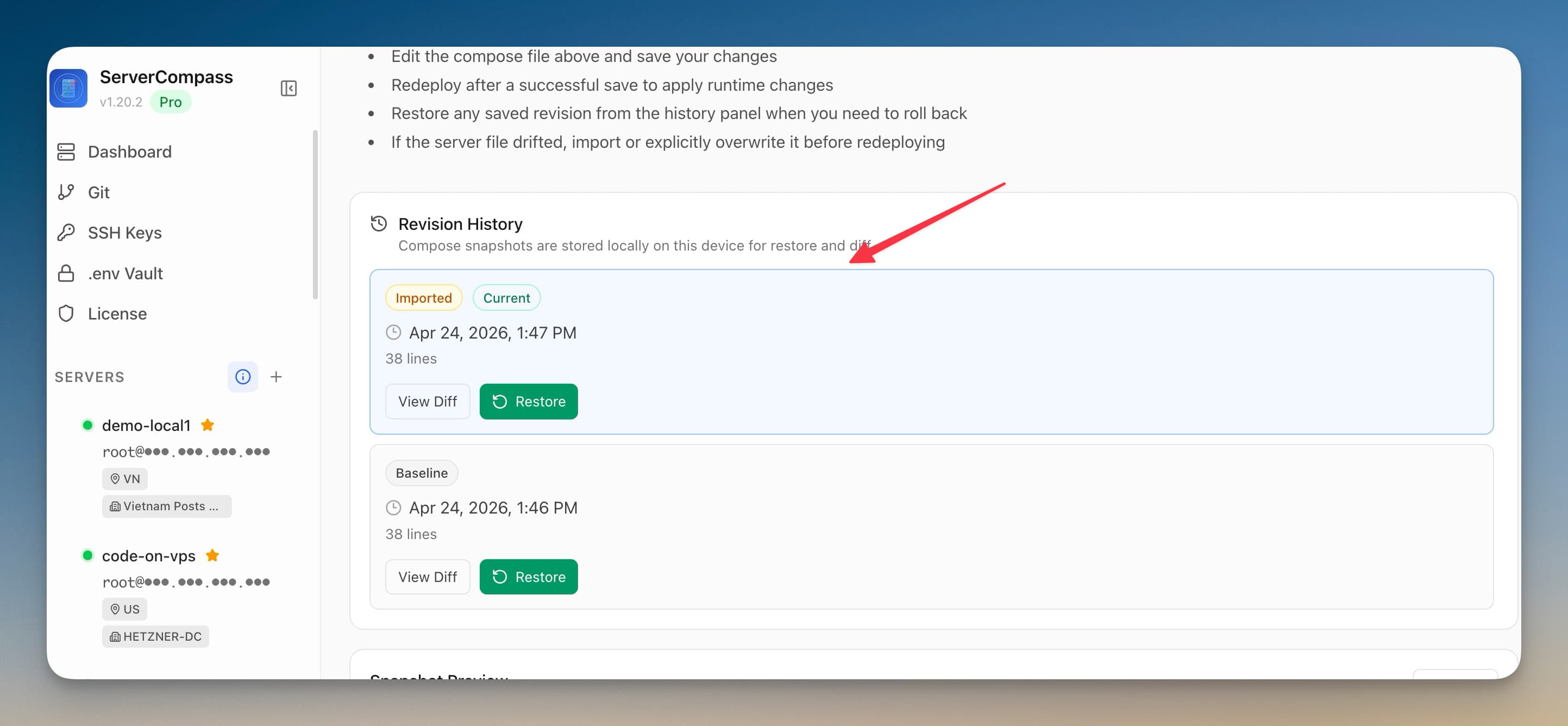View Diff for the Imported revision
The height and width of the screenshot is (726, 1568).
pyautogui.click(x=427, y=402)
